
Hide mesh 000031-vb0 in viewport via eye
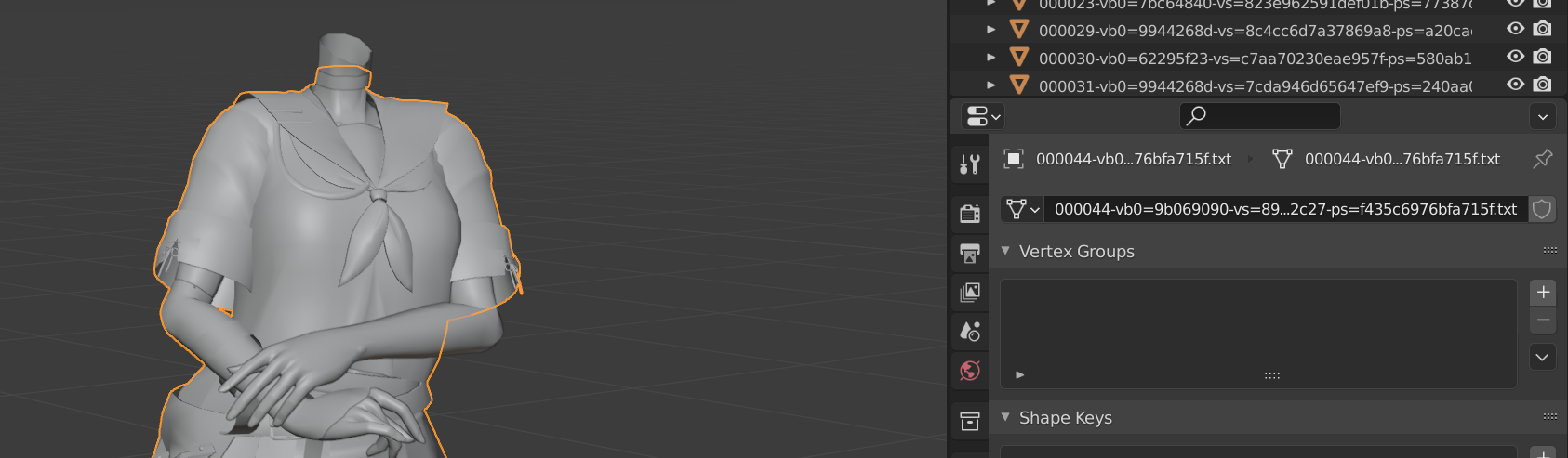1515,85
